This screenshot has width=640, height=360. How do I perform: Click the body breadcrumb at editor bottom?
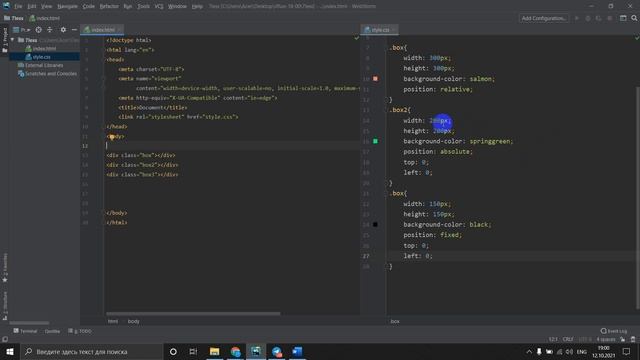tap(133, 321)
